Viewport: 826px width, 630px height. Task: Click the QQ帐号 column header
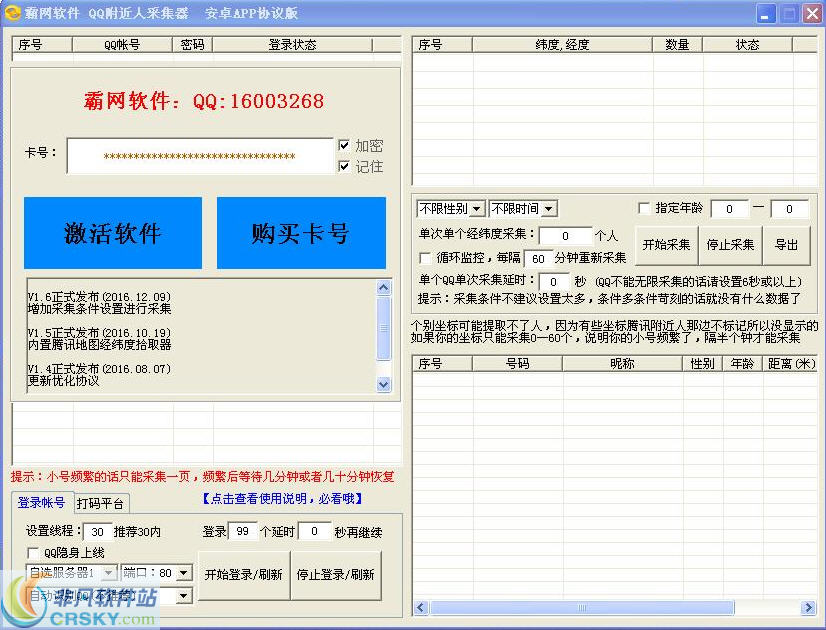click(x=122, y=45)
